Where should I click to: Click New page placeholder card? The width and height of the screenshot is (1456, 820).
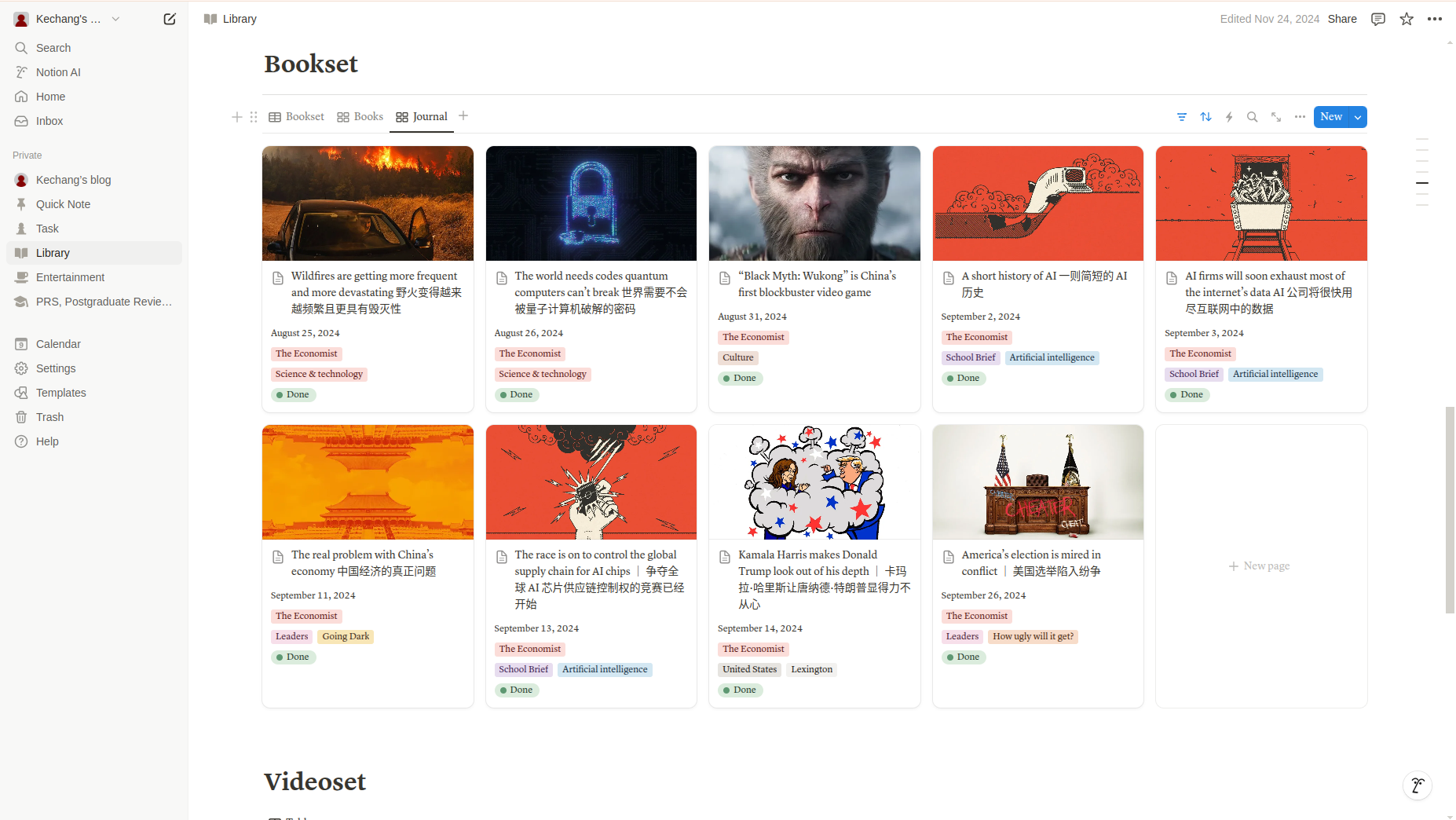click(x=1260, y=566)
